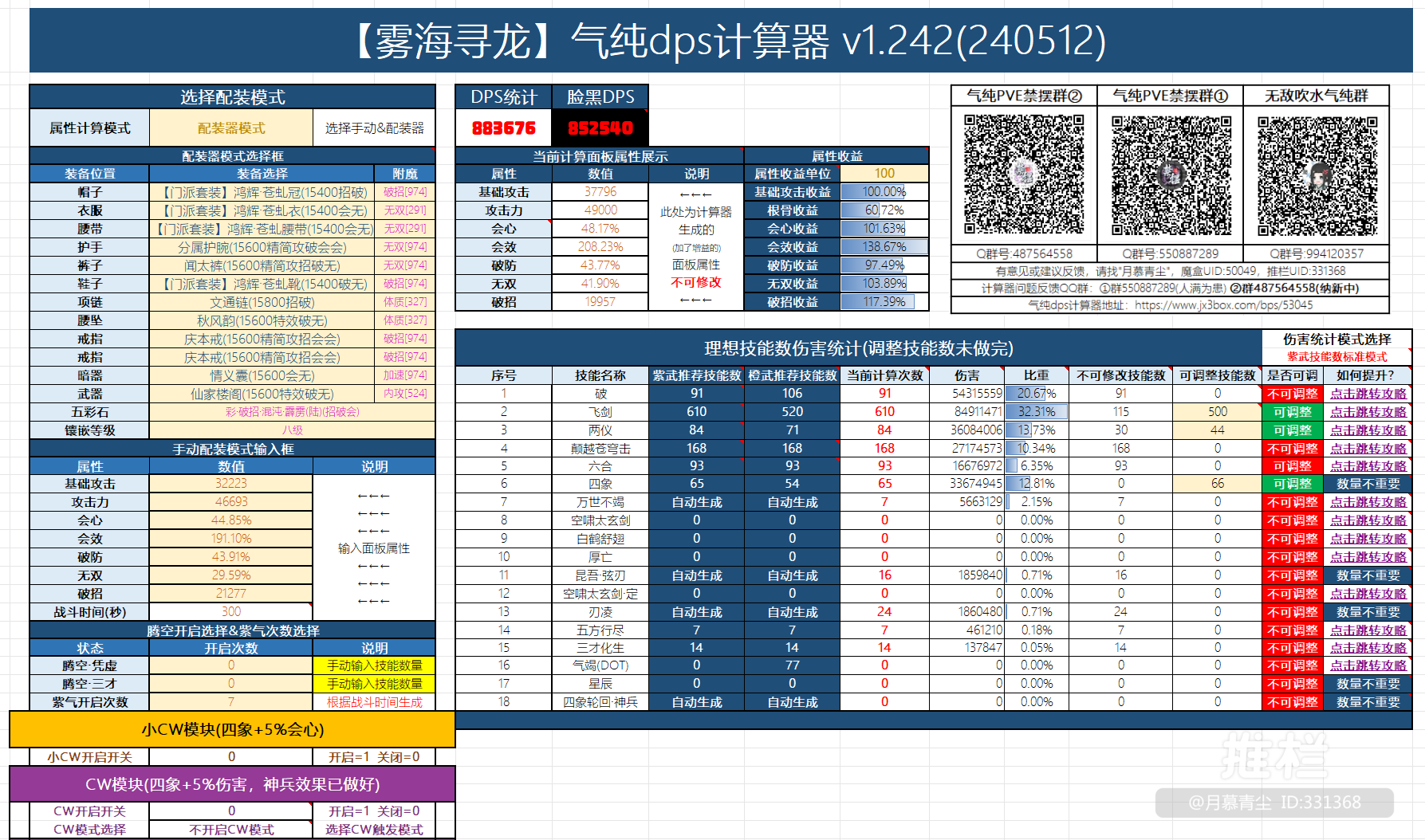1425x840 pixels.
Task: Set 腾空·凭虚 开启次数 value
Action: (x=231, y=665)
